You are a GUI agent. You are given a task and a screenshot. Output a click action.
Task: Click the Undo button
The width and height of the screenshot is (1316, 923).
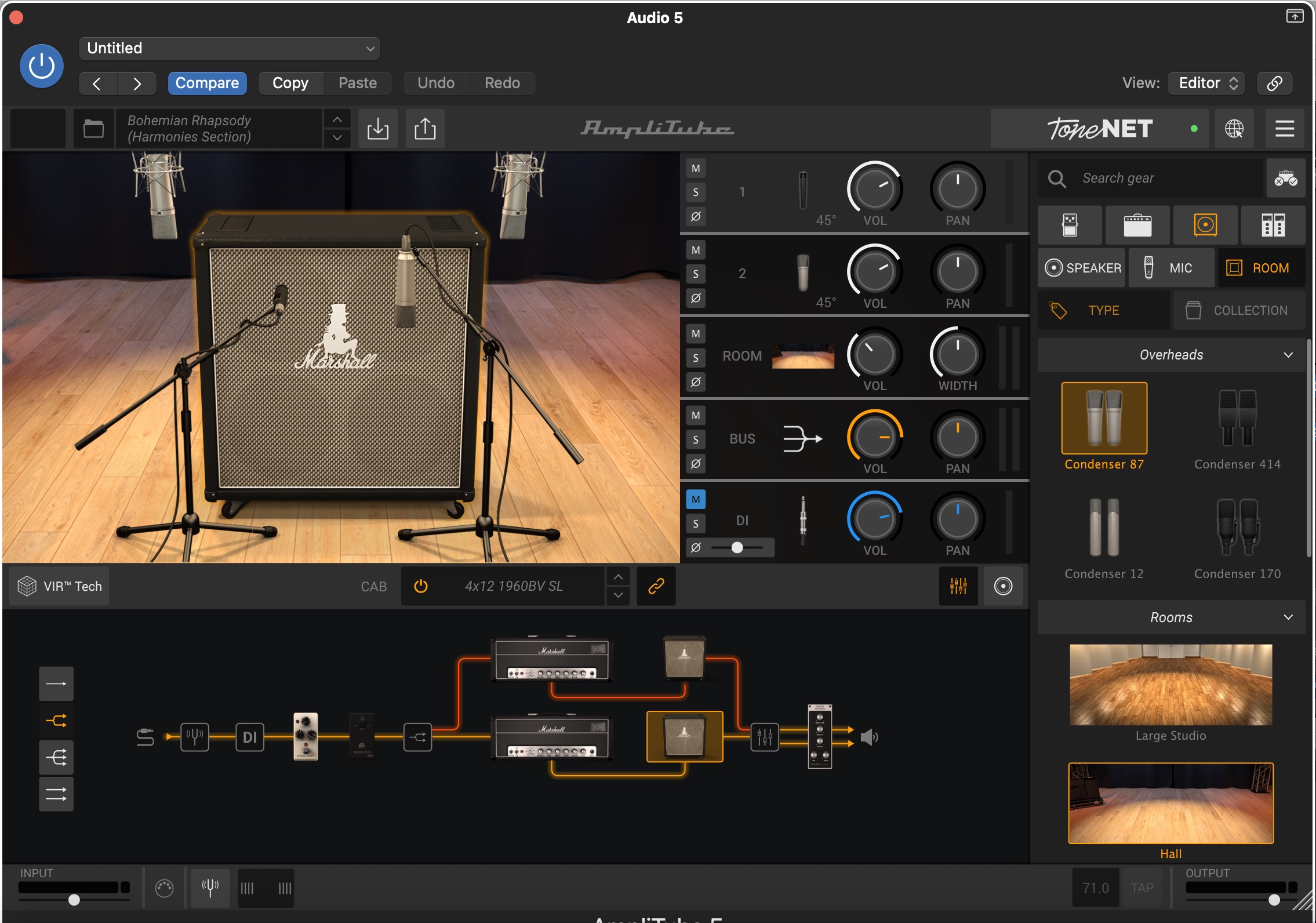coord(436,83)
